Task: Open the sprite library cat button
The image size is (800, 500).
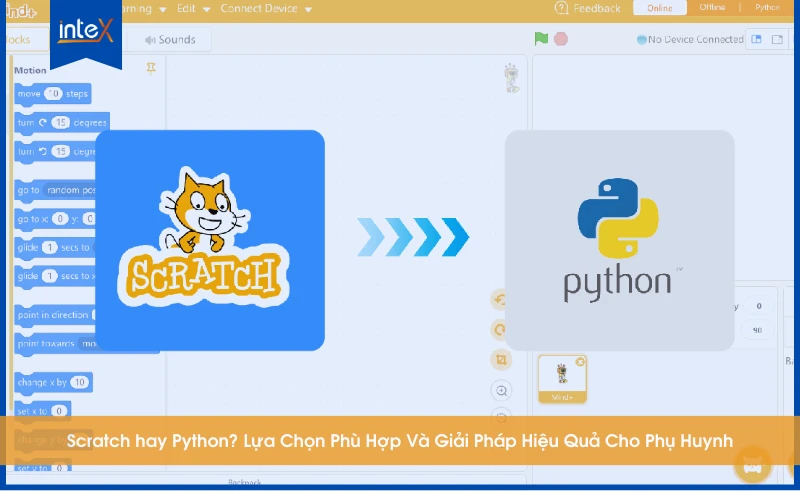Action: click(753, 465)
